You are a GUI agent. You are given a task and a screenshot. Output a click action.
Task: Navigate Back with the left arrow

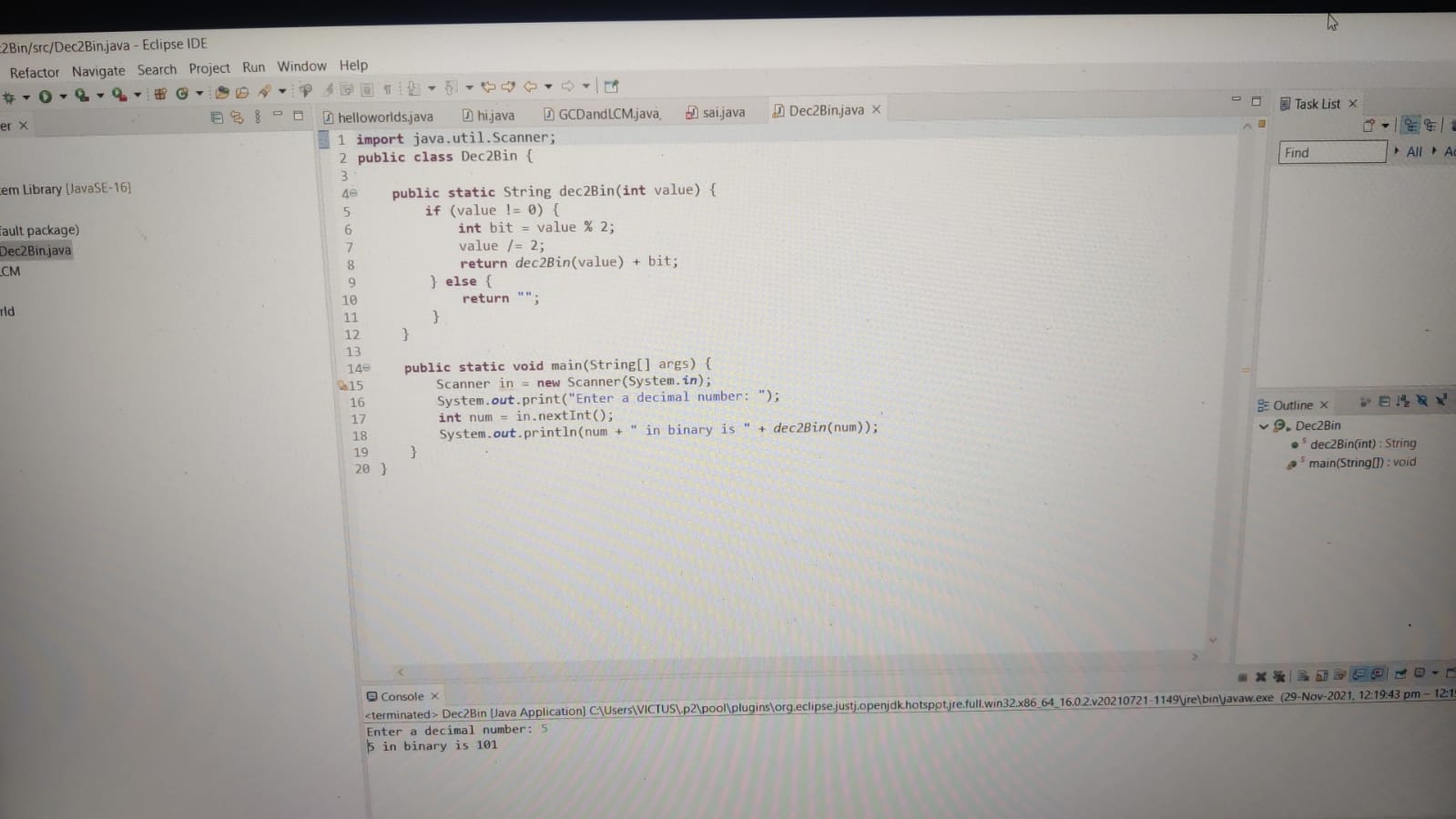[530, 87]
